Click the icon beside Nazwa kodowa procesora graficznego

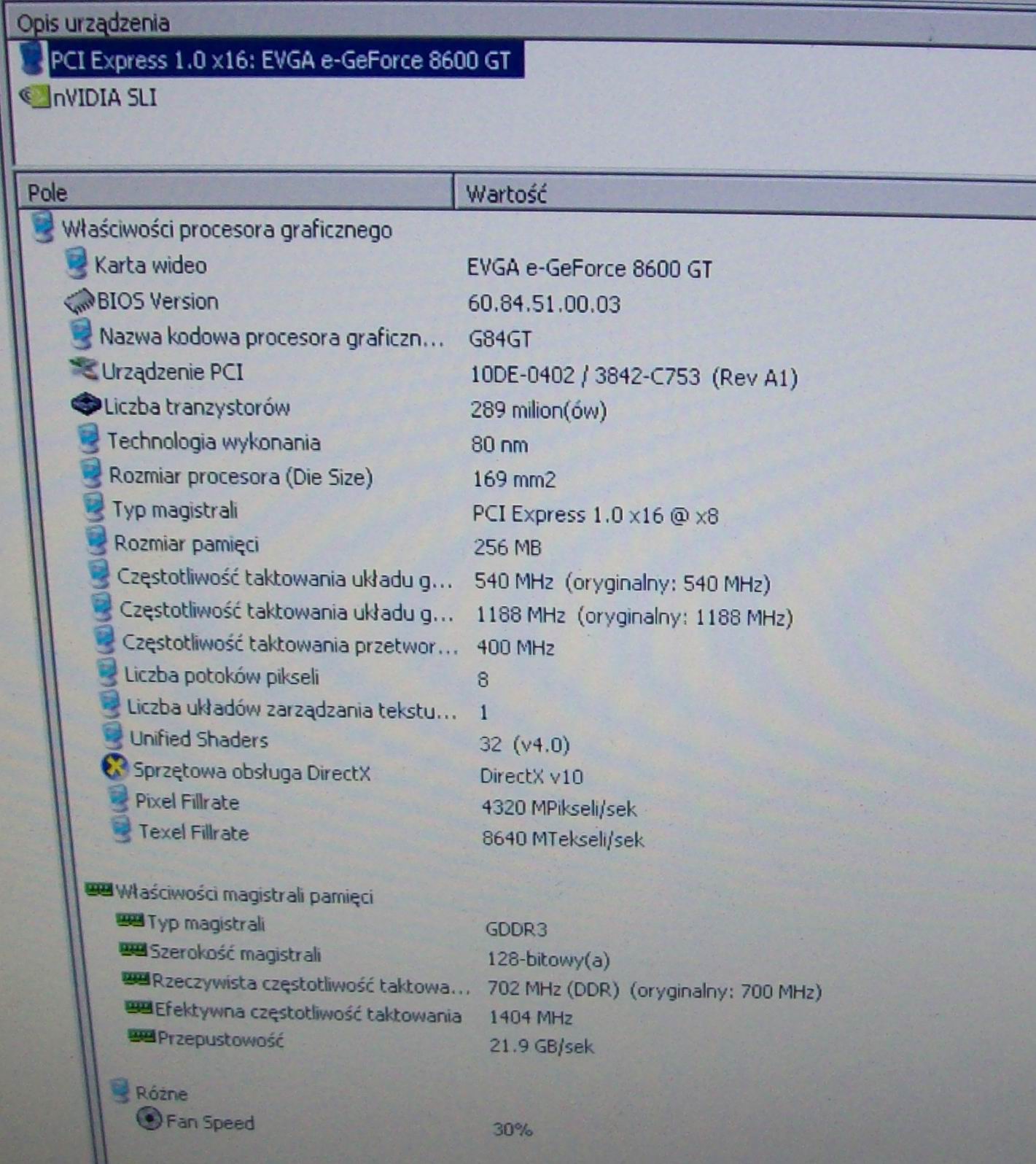81,335
